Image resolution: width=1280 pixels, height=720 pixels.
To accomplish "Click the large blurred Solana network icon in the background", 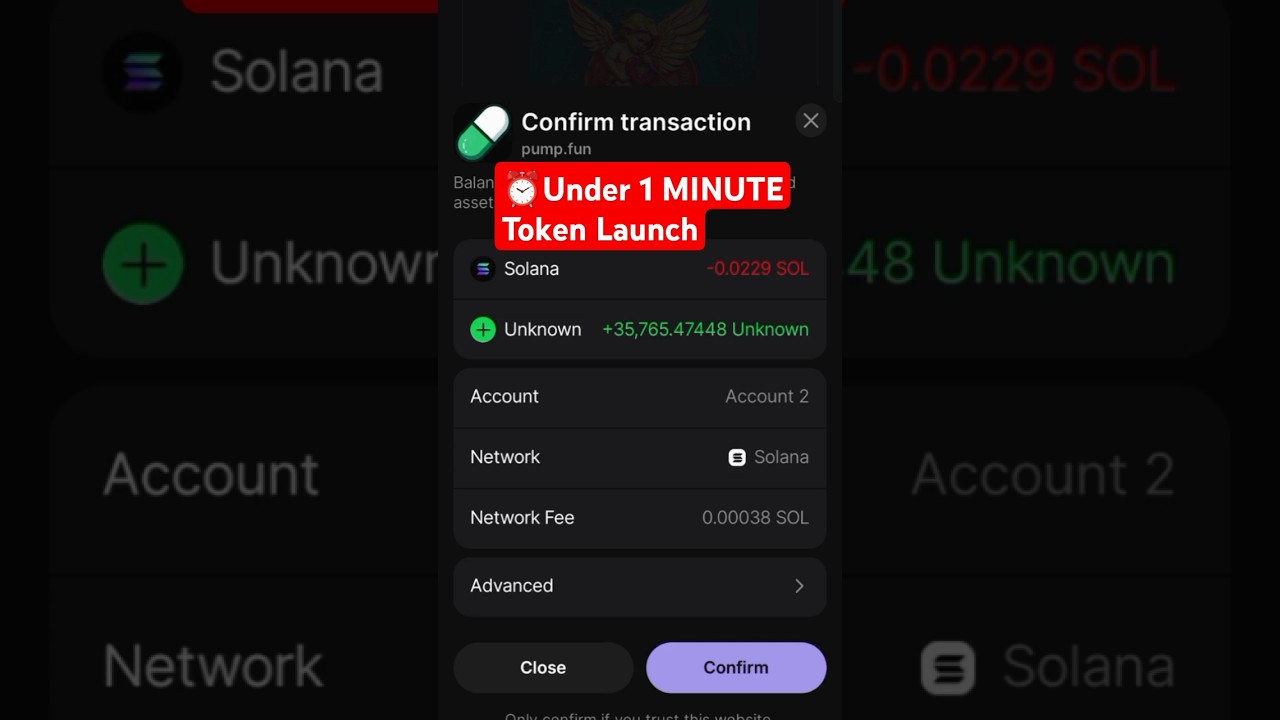I will pyautogui.click(x=948, y=667).
